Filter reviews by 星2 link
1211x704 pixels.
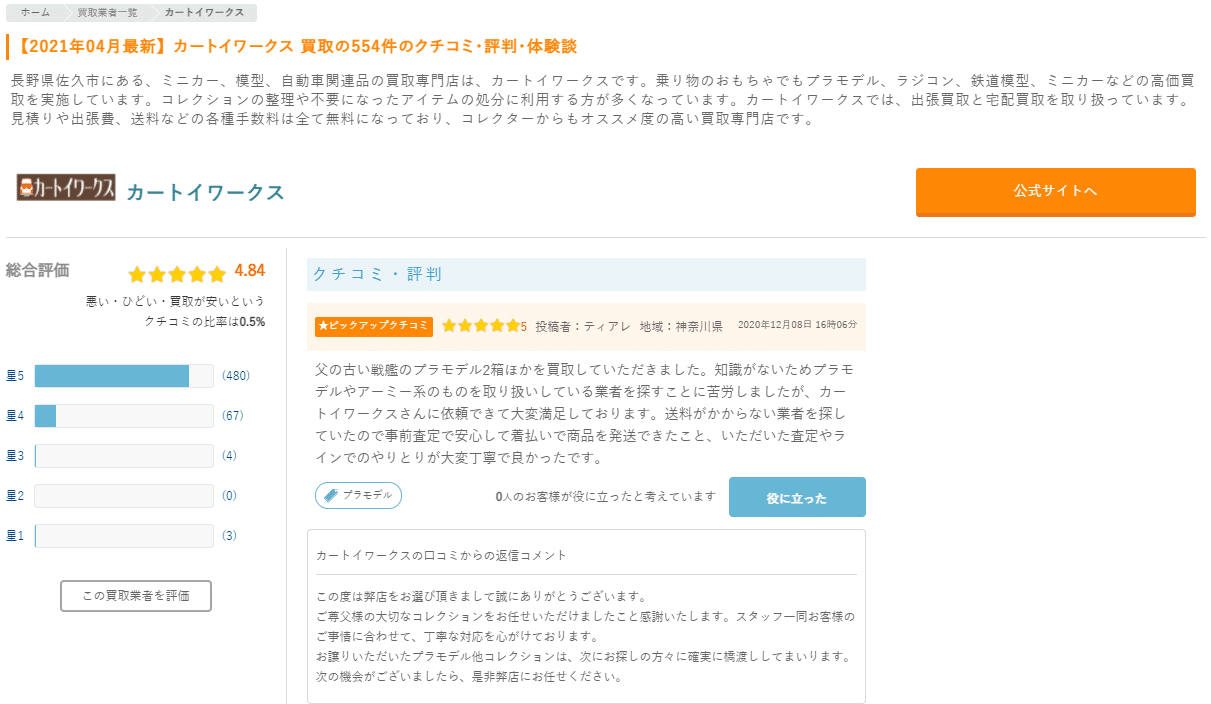[15, 495]
